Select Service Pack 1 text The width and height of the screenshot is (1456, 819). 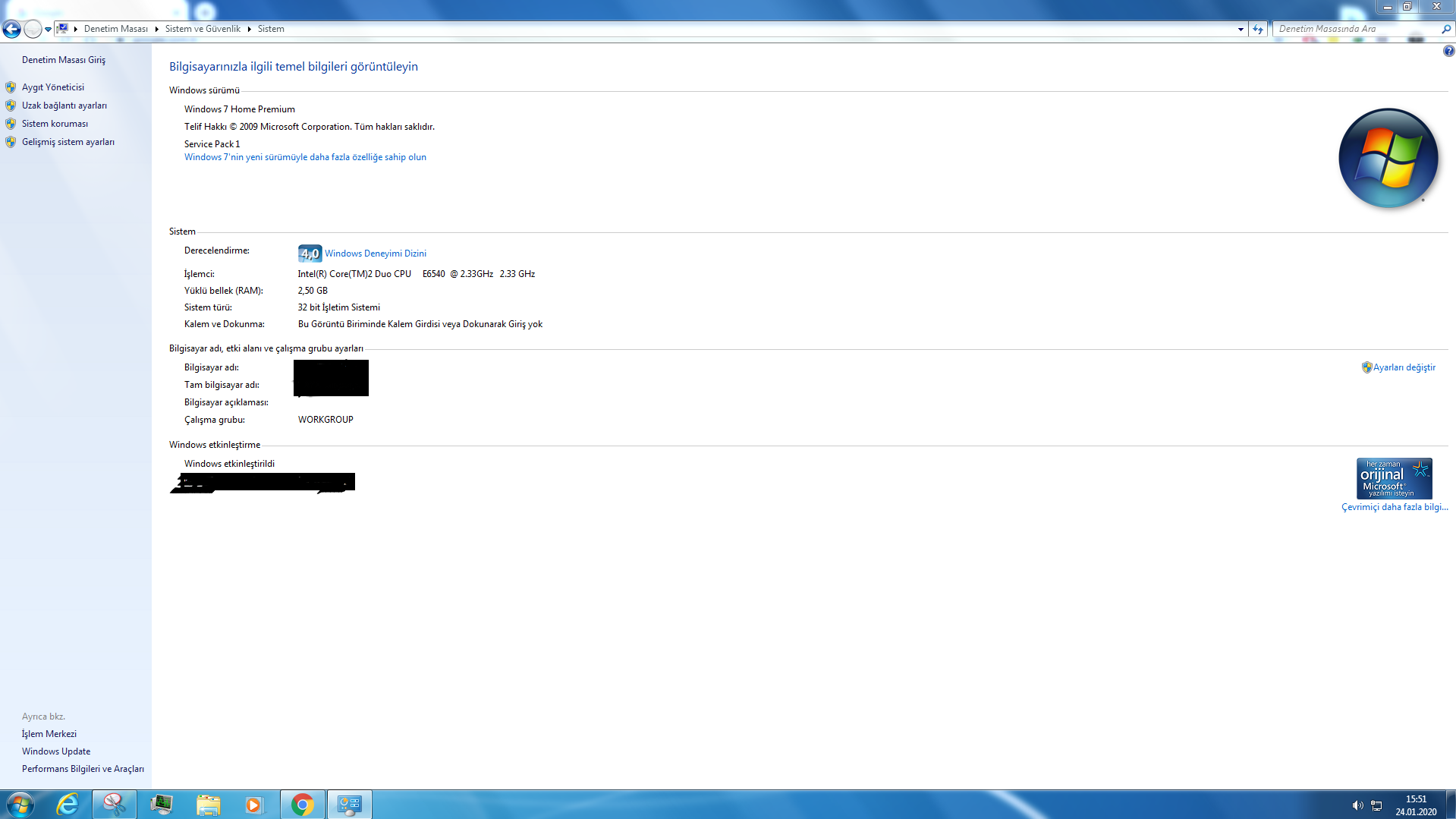pyautogui.click(x=212, y=144)
